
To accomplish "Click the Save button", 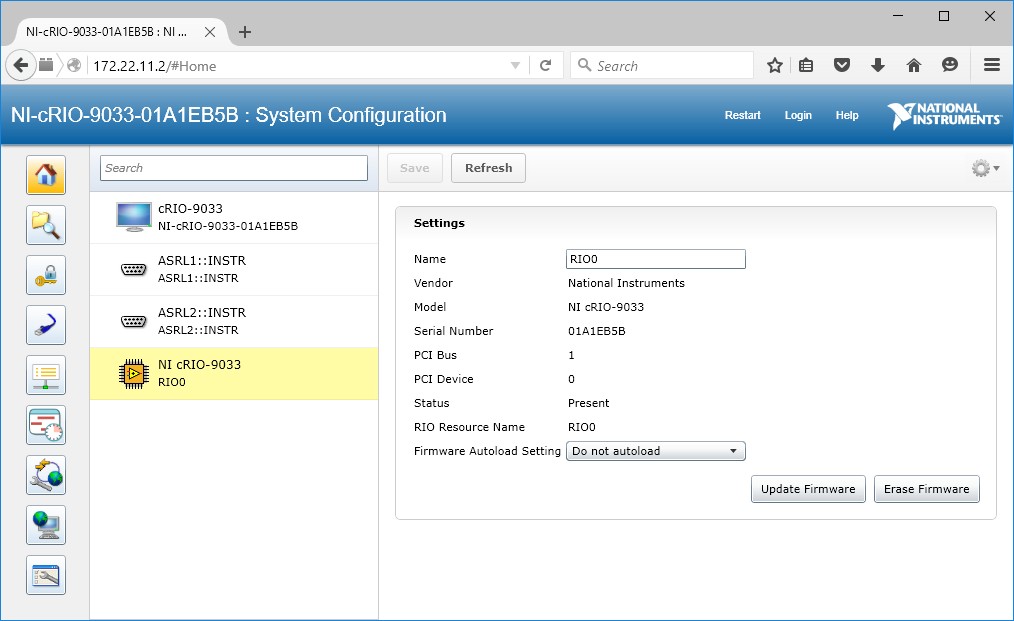I will click(415, 168).
